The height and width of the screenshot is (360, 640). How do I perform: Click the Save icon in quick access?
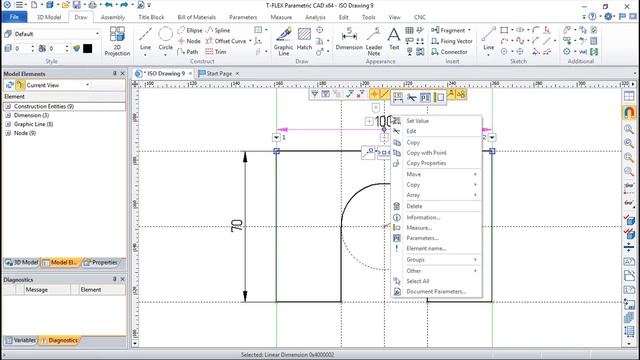(76, 5)
